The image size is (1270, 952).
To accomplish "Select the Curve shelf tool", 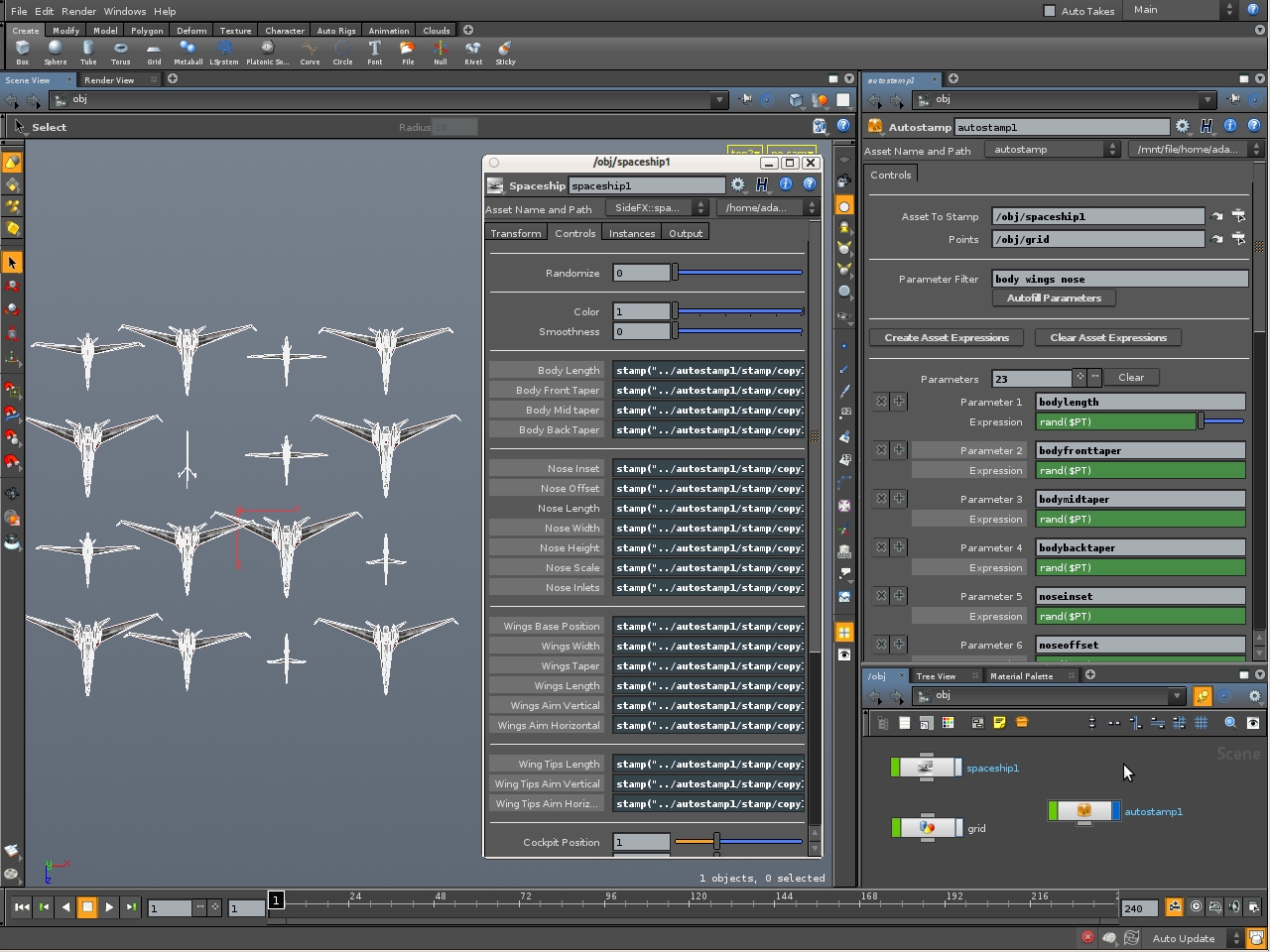I will (310, 53).
